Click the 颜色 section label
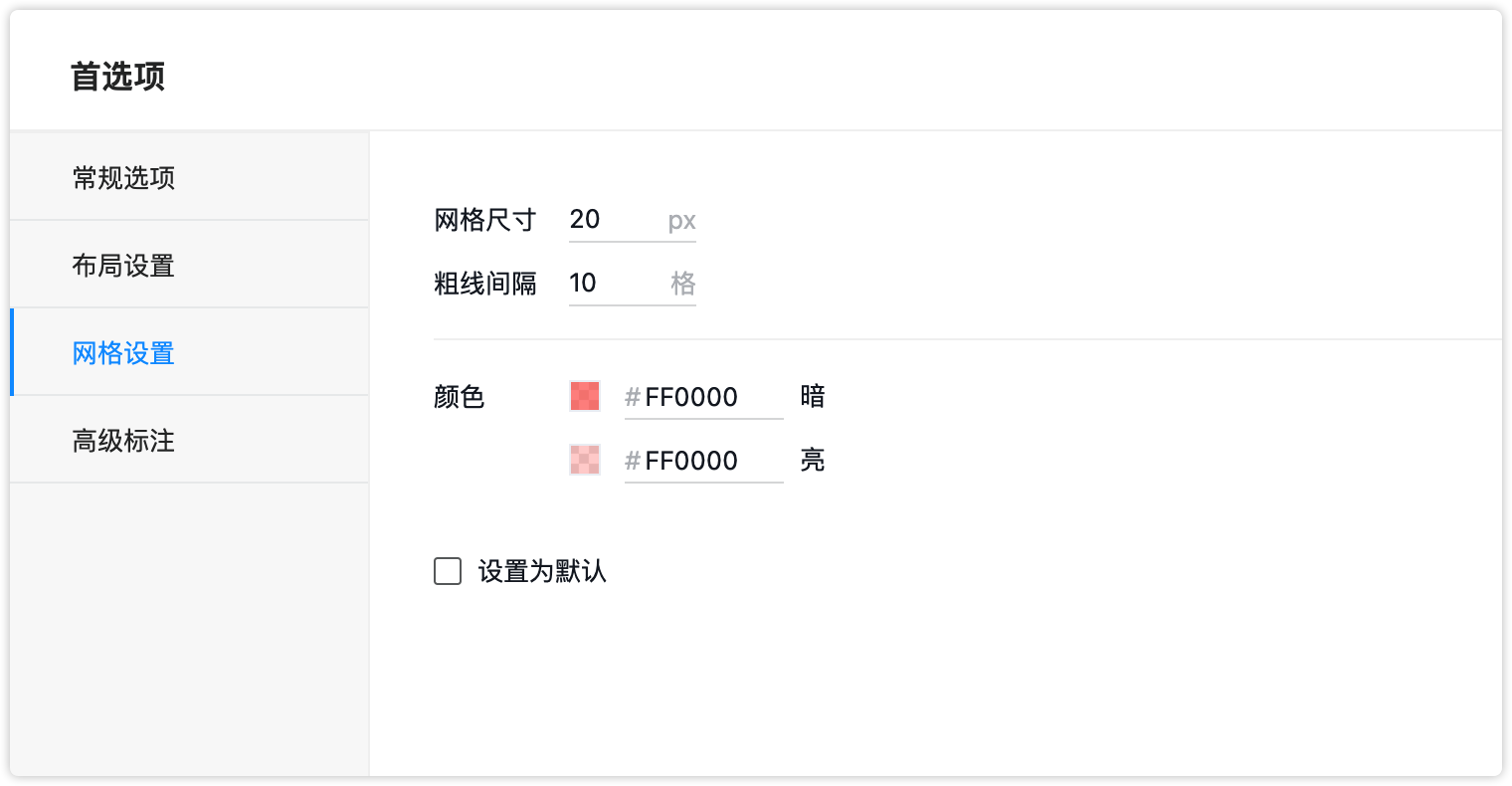1512x786 pixels. (x=460, y=397)
